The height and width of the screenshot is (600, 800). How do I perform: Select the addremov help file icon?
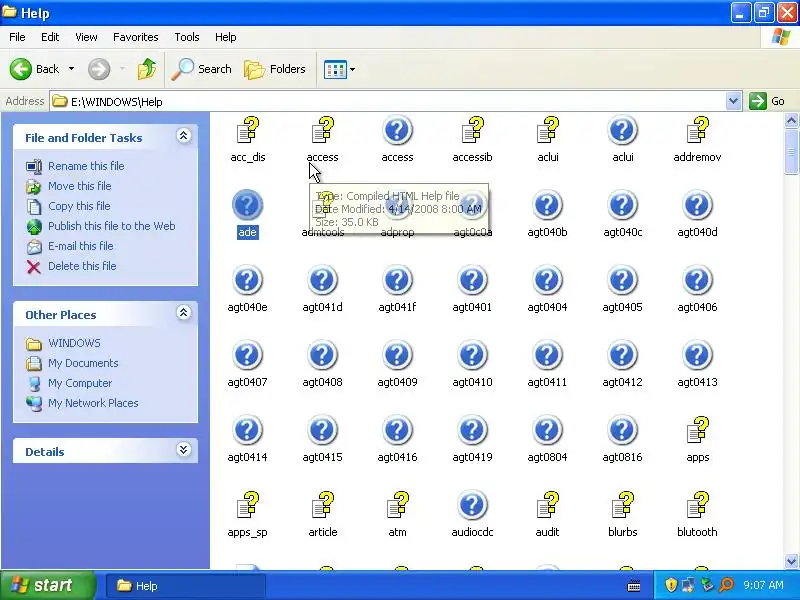pyautogui.click(x=697, y=130)
